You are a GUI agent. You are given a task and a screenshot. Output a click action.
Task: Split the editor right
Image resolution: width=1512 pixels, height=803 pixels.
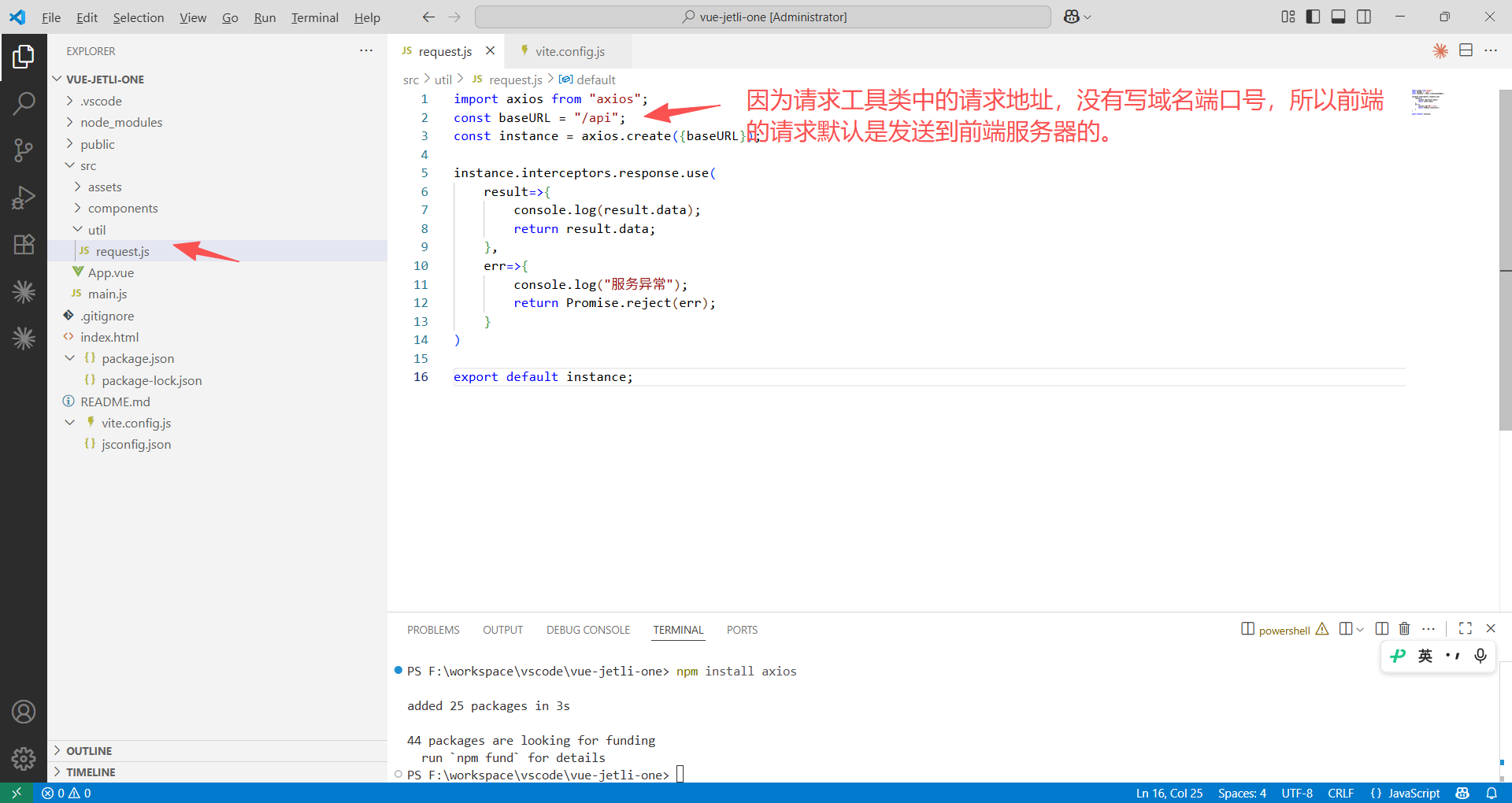tap(1466, 50)
